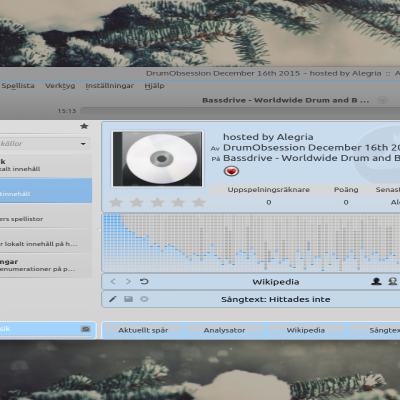Screen dimensions: 400x400
Task: Open the Spellista menu
Action: click(18, 86)
